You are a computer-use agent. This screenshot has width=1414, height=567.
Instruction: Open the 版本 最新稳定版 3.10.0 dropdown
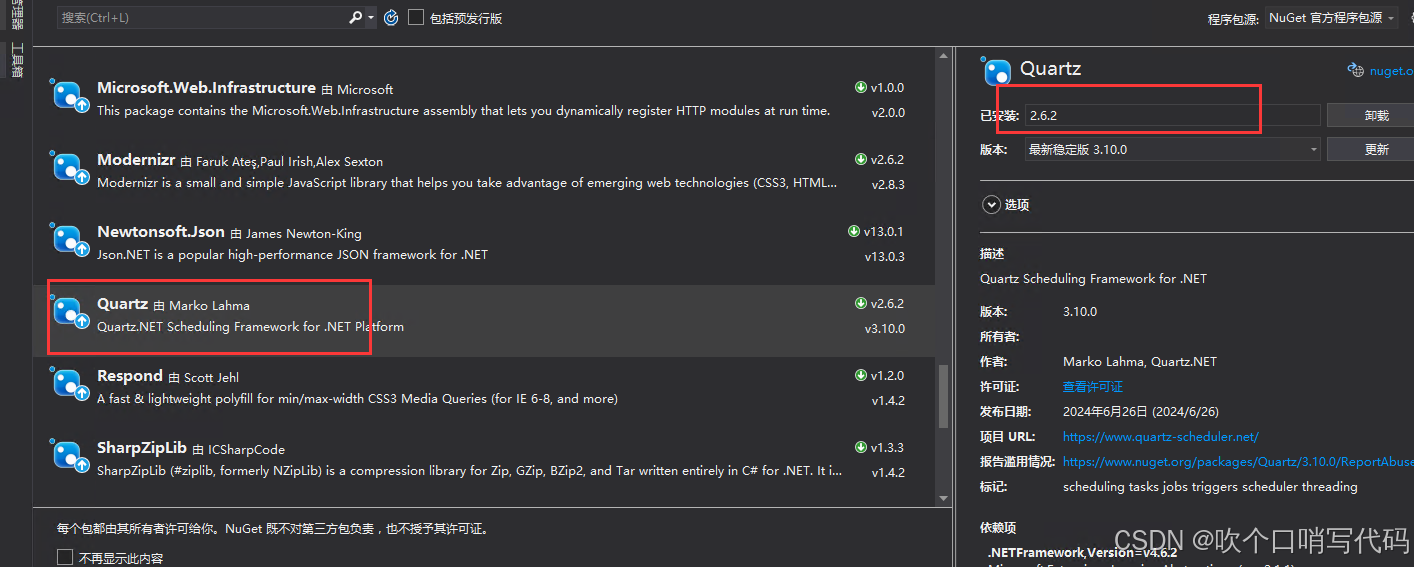tap(1172, 150)
